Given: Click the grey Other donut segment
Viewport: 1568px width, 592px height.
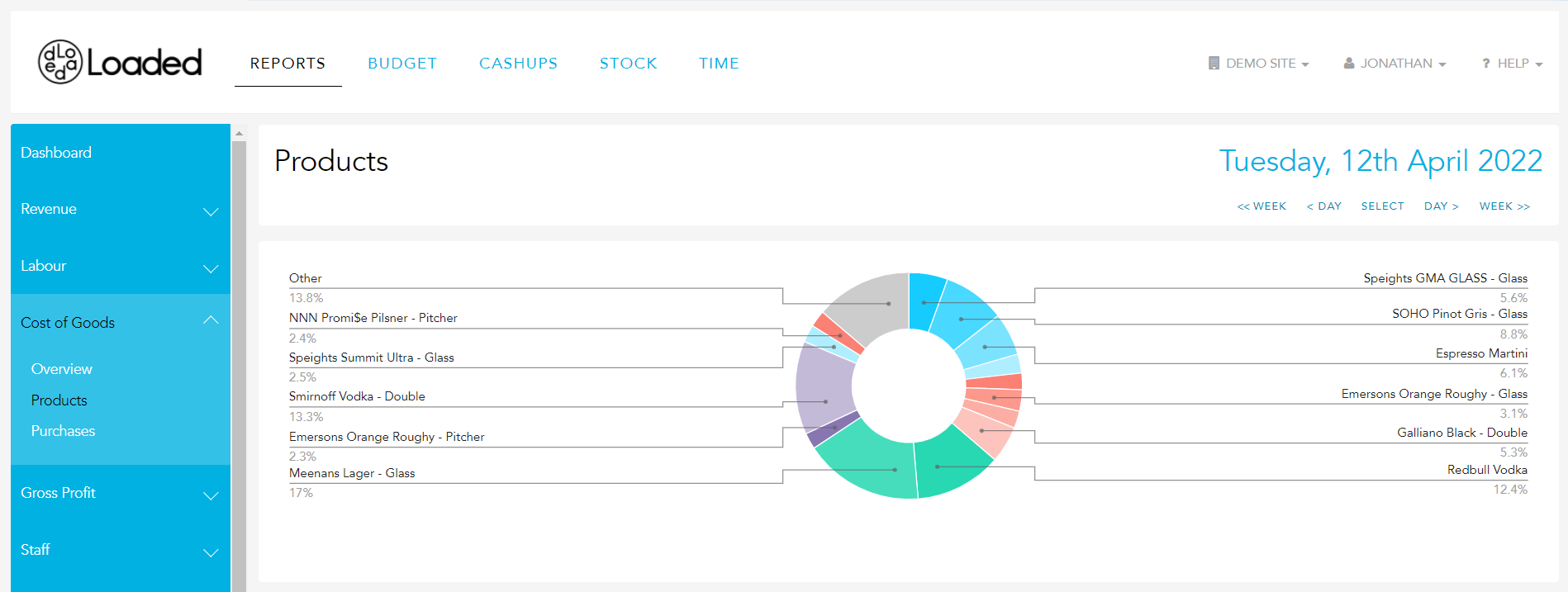Looking at the screenshot, I should [876, 304].
